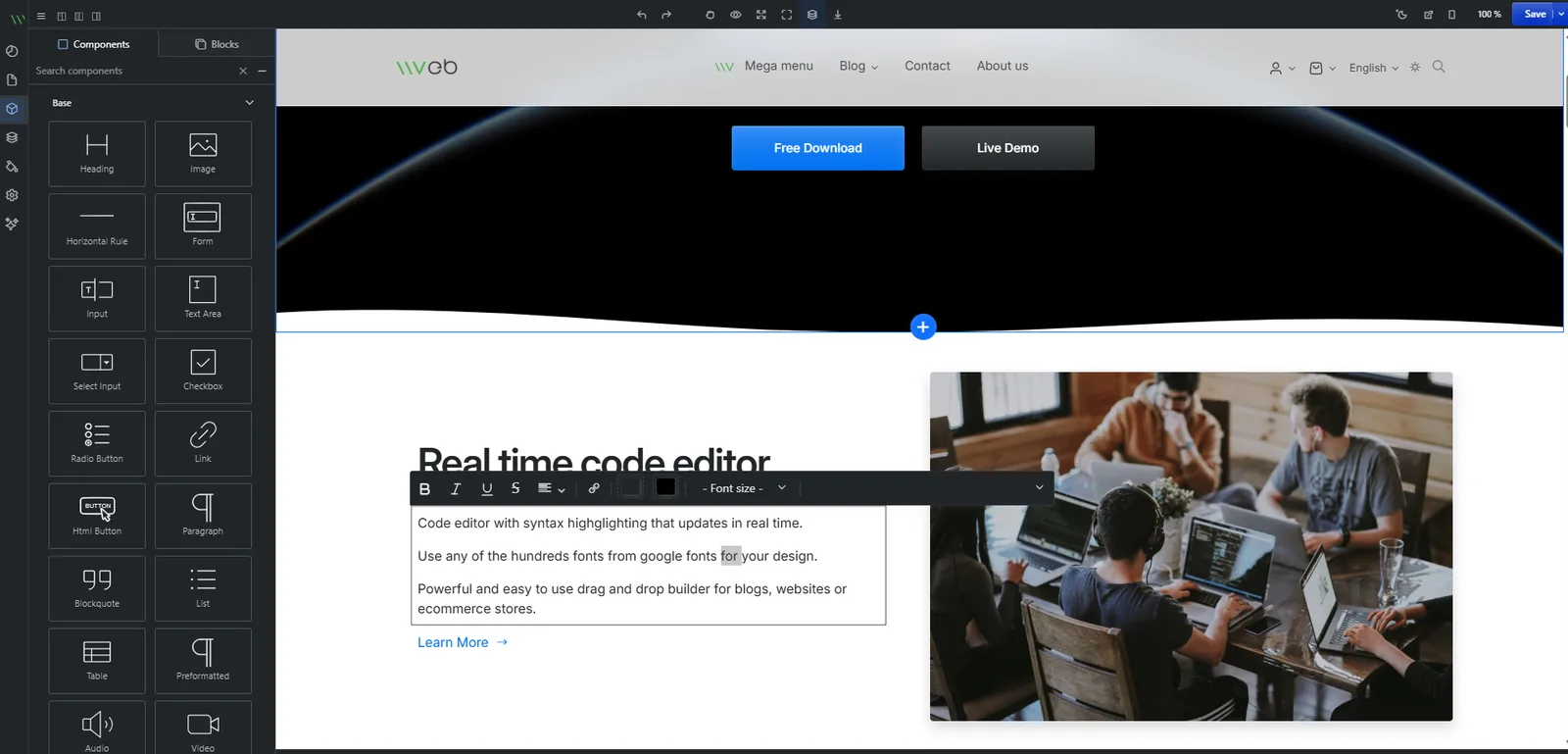Screen dimensions: 1568x754
Task: Collapse the Base components section
Action: click(249, 103)
